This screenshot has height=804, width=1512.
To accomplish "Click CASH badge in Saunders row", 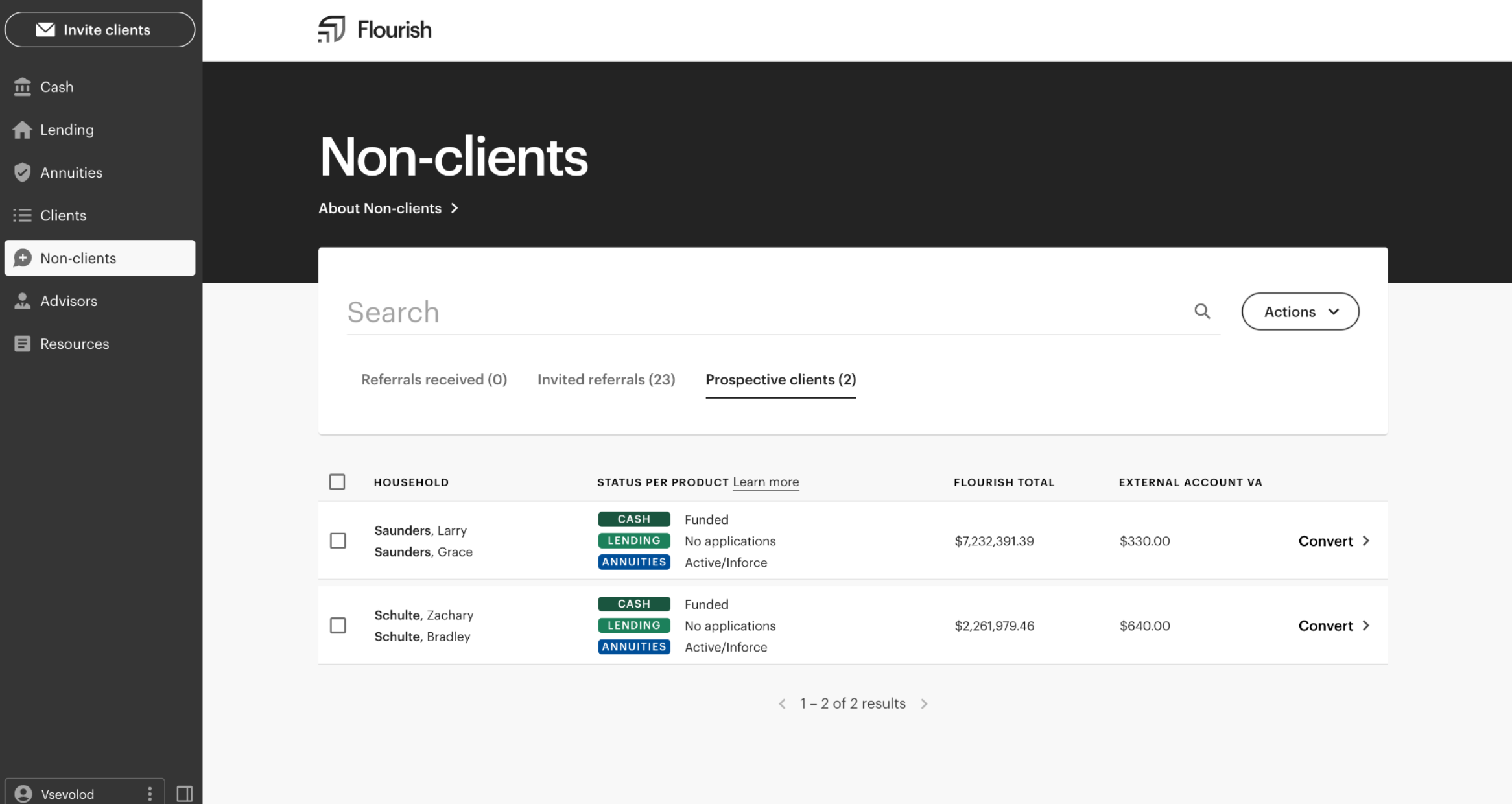I will pos(634,519).
